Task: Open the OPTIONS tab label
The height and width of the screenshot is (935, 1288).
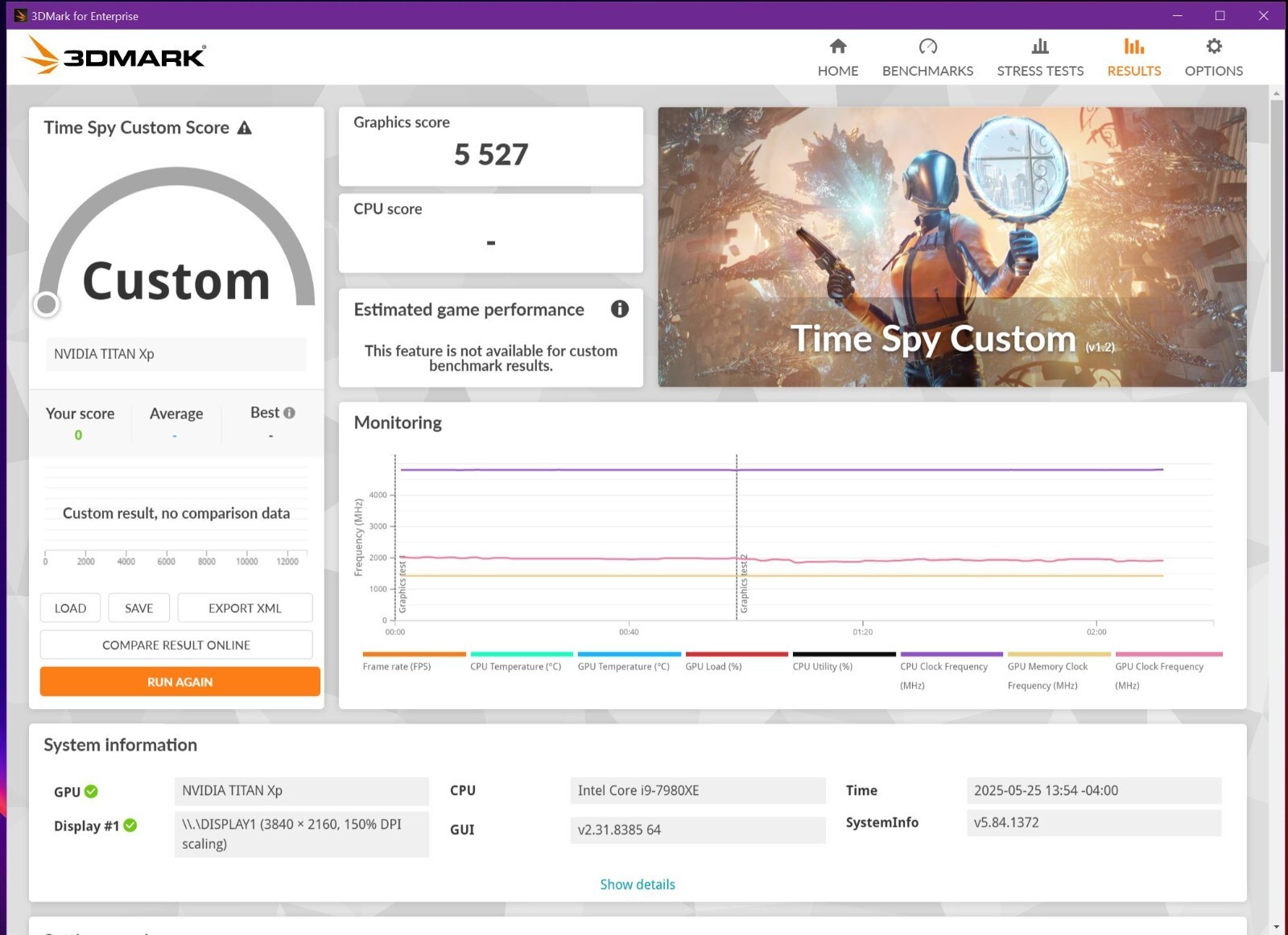Action: tap(1213, 71)
